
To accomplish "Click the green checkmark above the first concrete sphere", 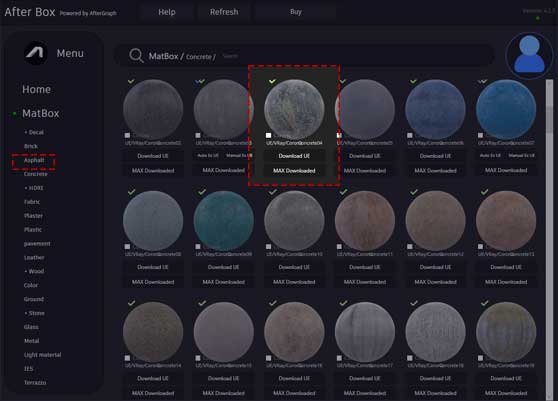I will coord(131,81).
